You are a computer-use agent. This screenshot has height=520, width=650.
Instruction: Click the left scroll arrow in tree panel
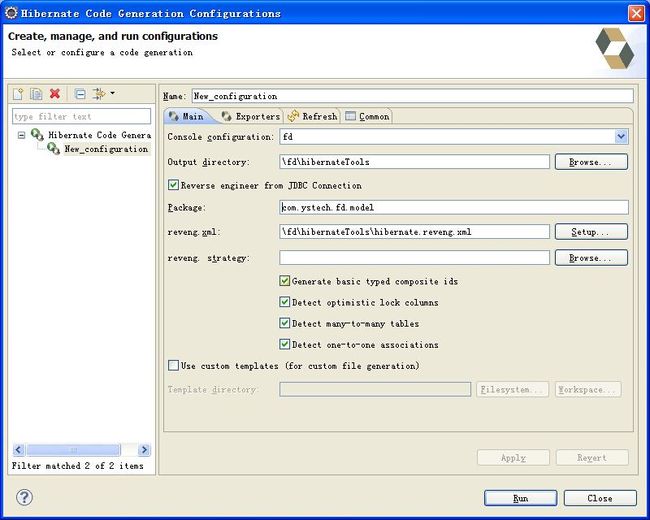[19, 450]
